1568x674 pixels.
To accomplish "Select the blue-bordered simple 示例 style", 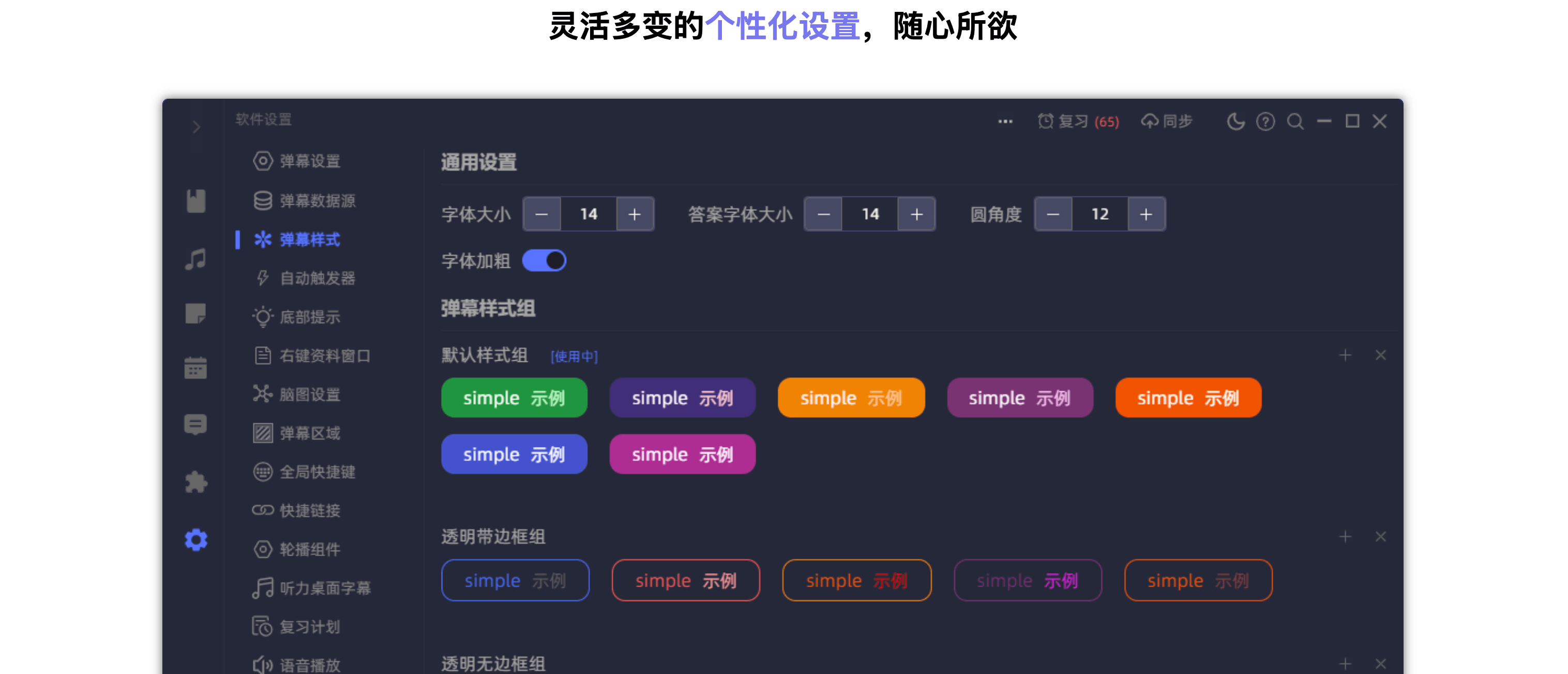I will coord(516,580).
